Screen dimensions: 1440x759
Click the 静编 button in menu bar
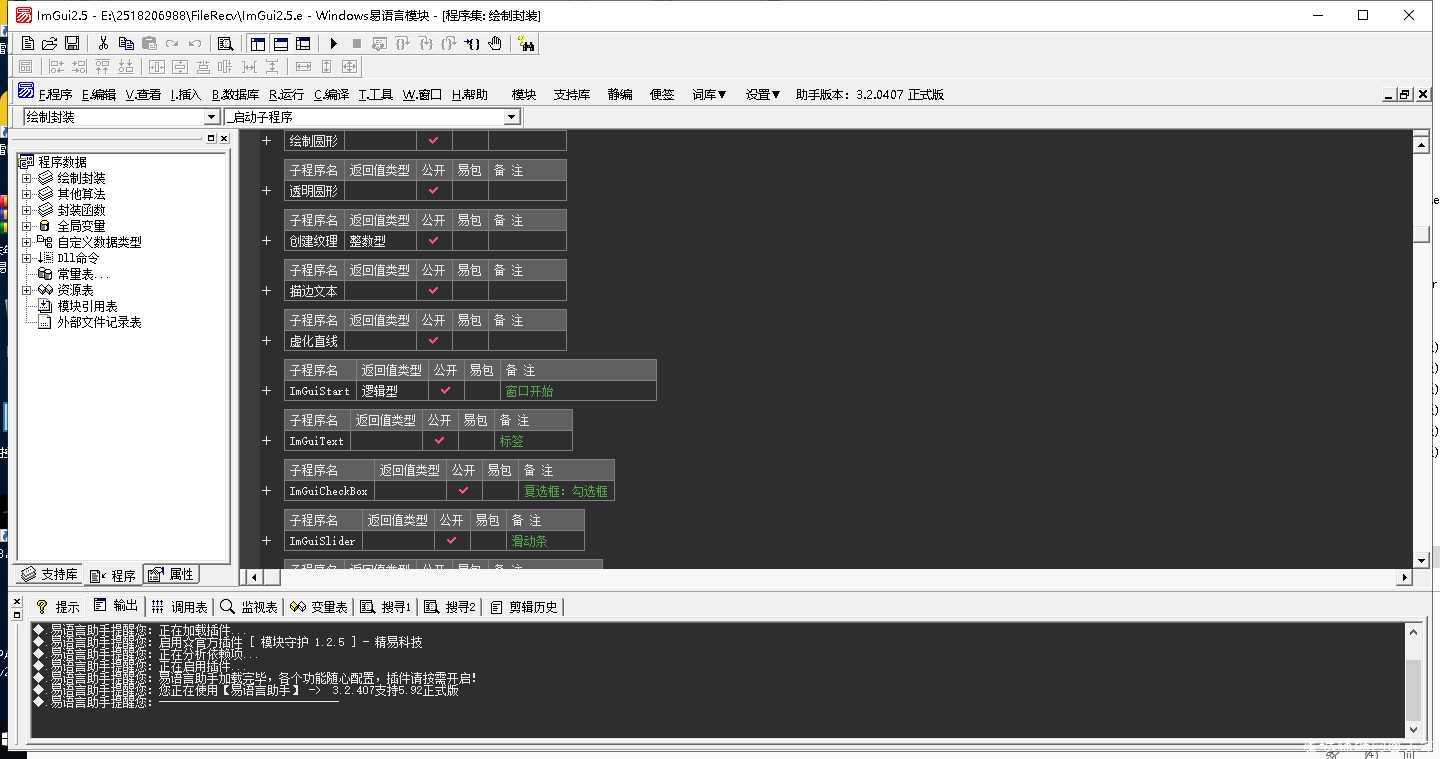pyautogui.click(x=620, y=95)
